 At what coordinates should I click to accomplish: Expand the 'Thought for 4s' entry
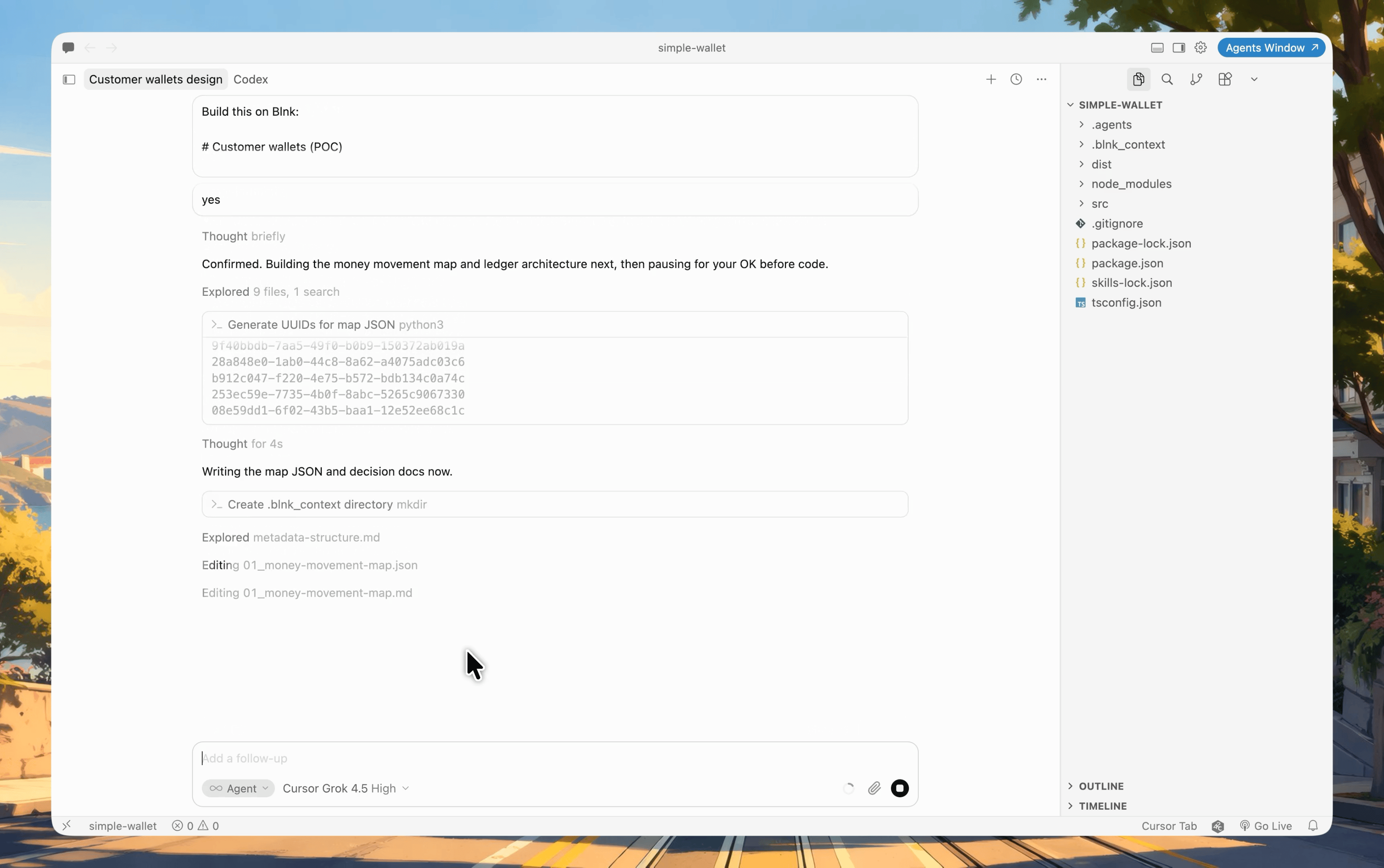point(242,444)
